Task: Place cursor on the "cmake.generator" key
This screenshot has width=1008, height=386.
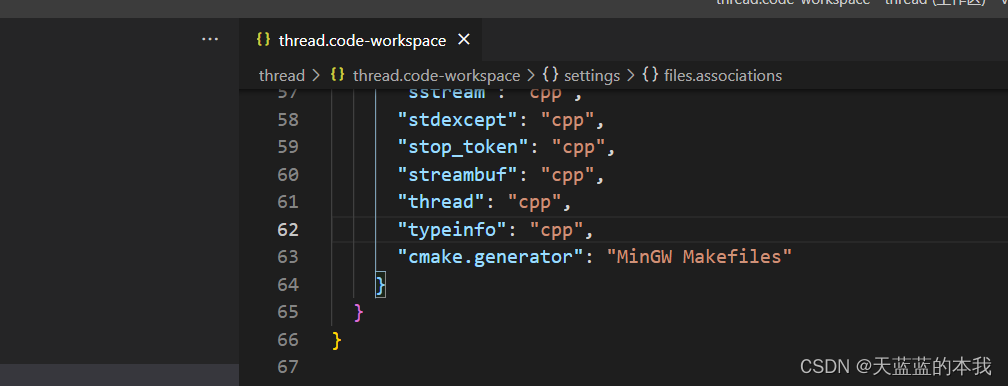Action: [x=491, y=257]
